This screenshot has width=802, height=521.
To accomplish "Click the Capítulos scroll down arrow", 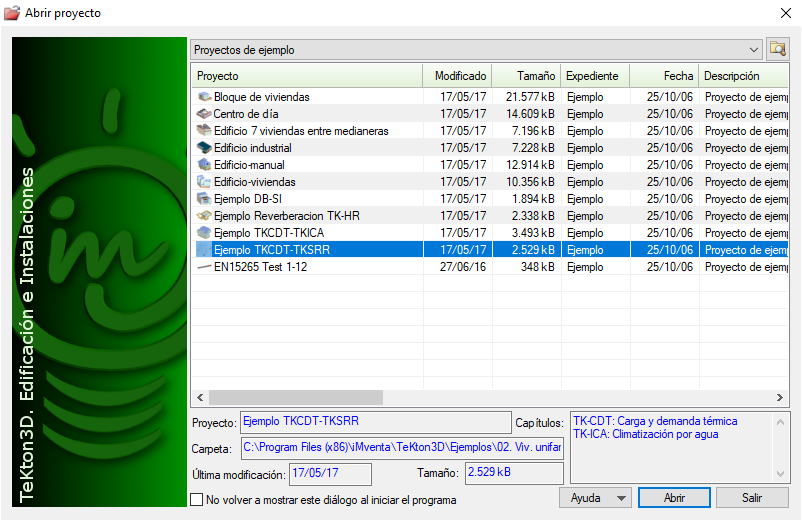I will point(781,473).
